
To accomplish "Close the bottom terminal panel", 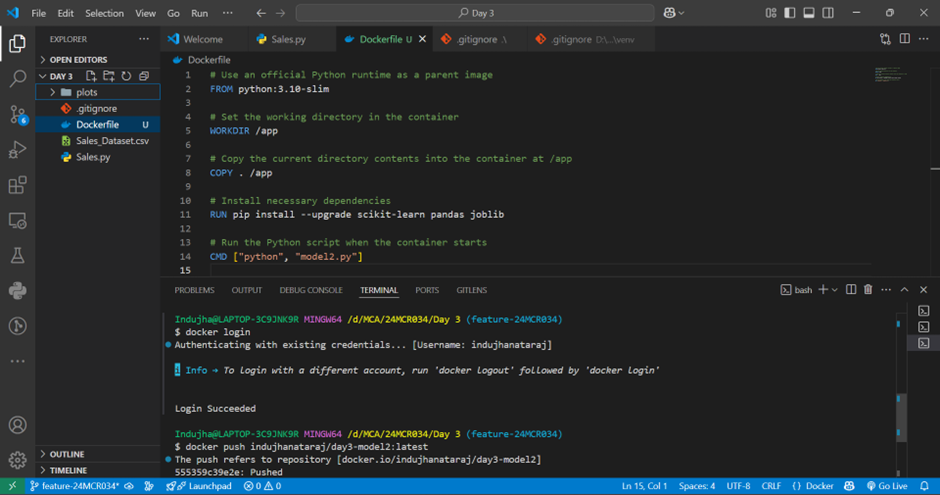I will 924,289.
